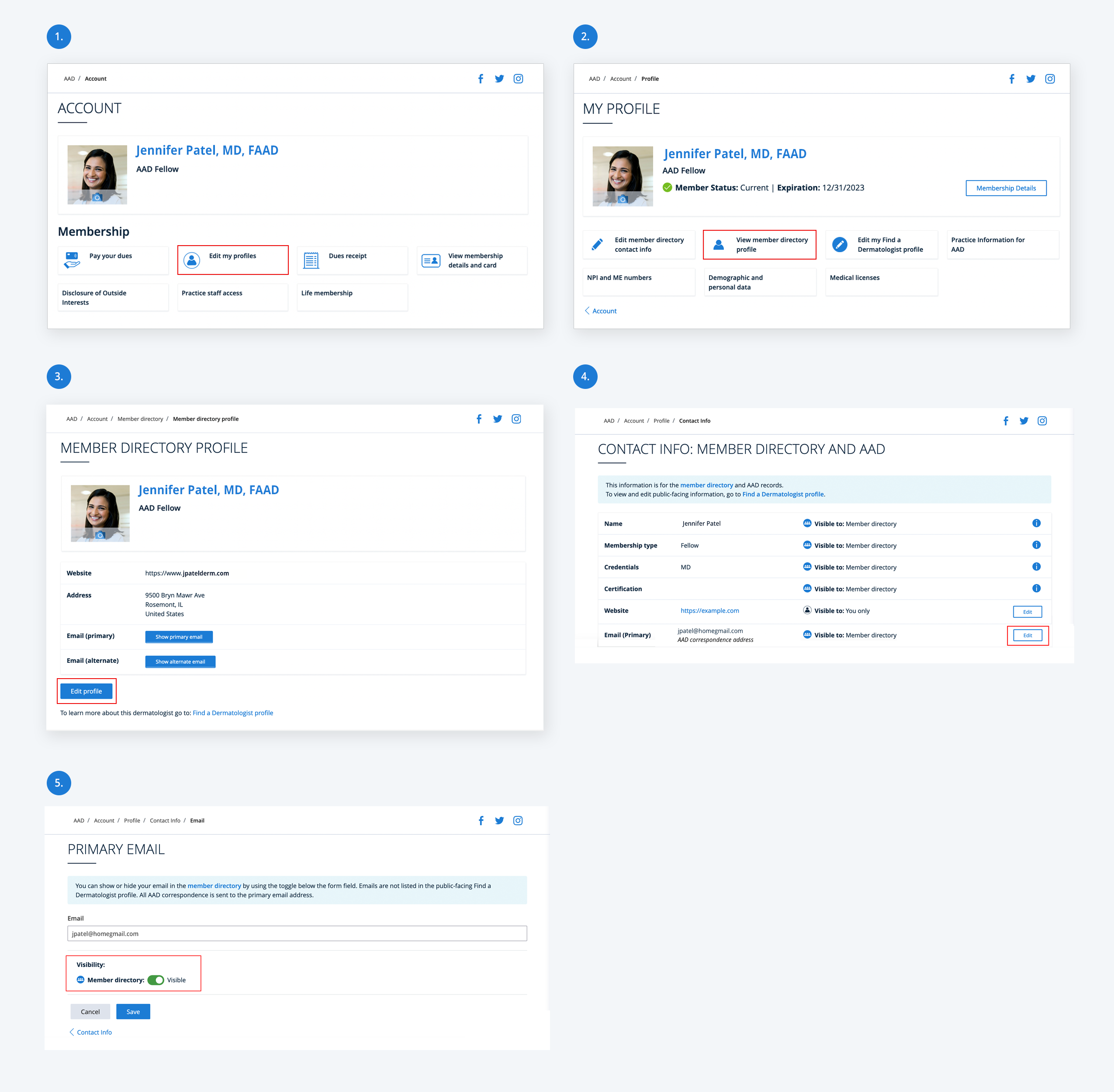Image resolution: width=1114 pixels, height=1092 pixels.
Task: Click Show primary email button
Action: click(179, 637)
